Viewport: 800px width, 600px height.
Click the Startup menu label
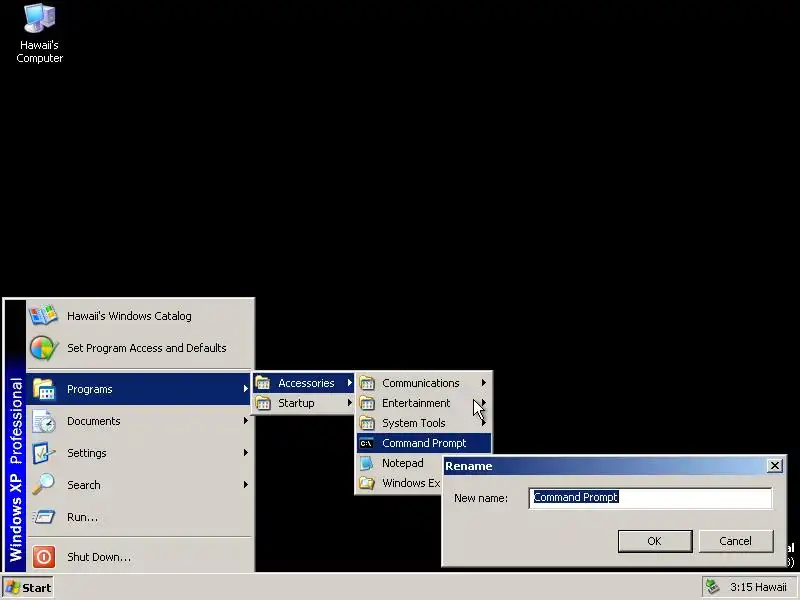coord(296,403)
